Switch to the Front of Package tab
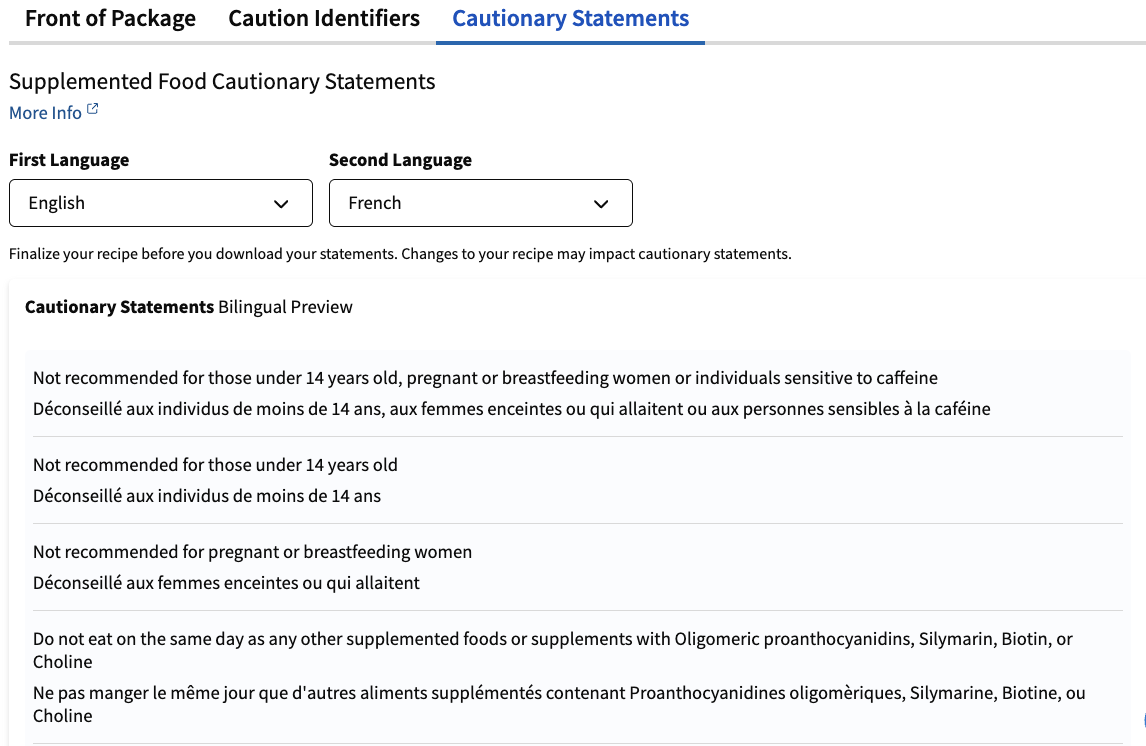This screenshot has width=1146, height=746. pyautogui.click(x=110, y=18)
